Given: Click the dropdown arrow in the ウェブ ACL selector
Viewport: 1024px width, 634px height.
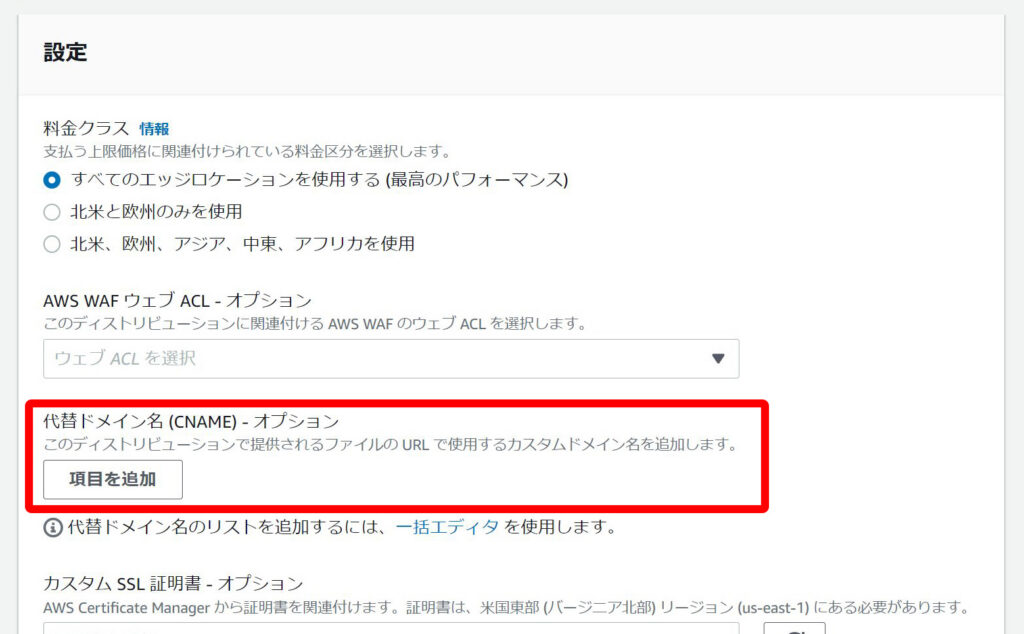Looking at the screenshot, I should pos(717,359).
